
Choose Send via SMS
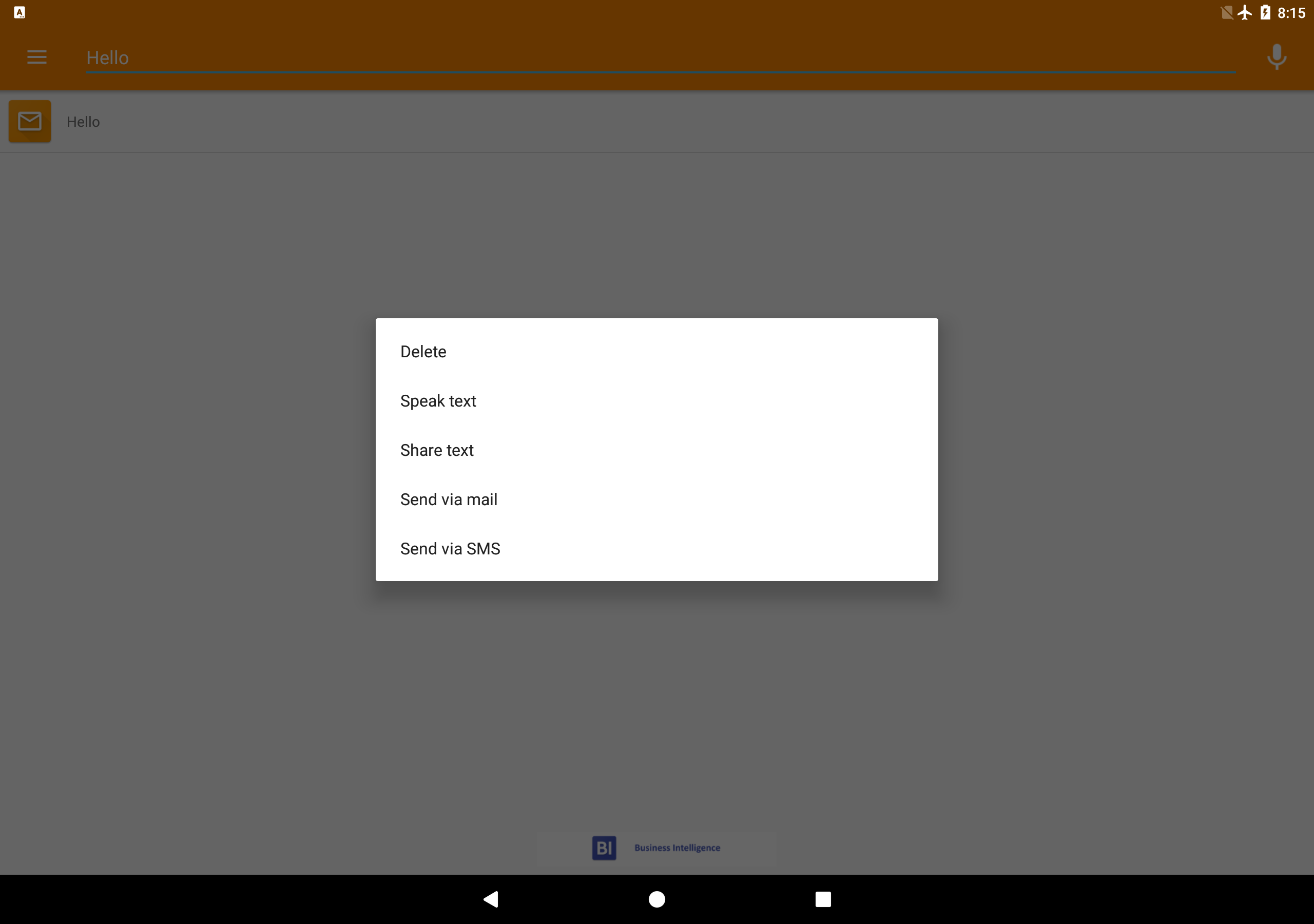(x=656, y=548)
